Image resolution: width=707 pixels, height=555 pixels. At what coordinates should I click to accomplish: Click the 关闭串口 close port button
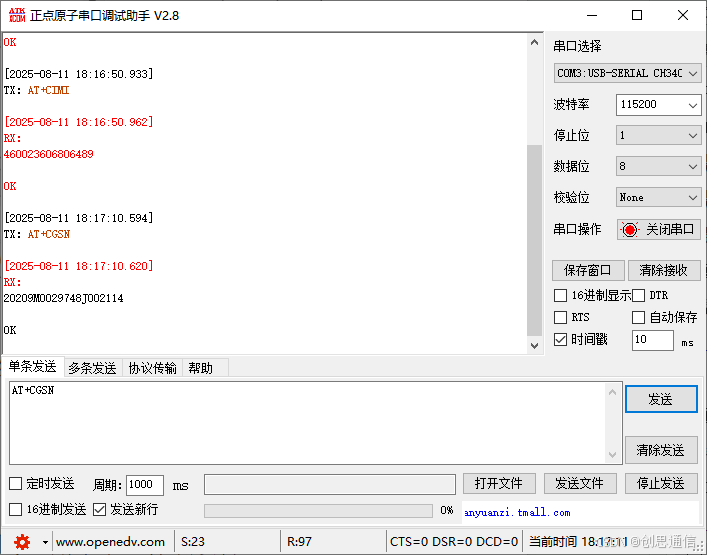click(x=659, y=229)
